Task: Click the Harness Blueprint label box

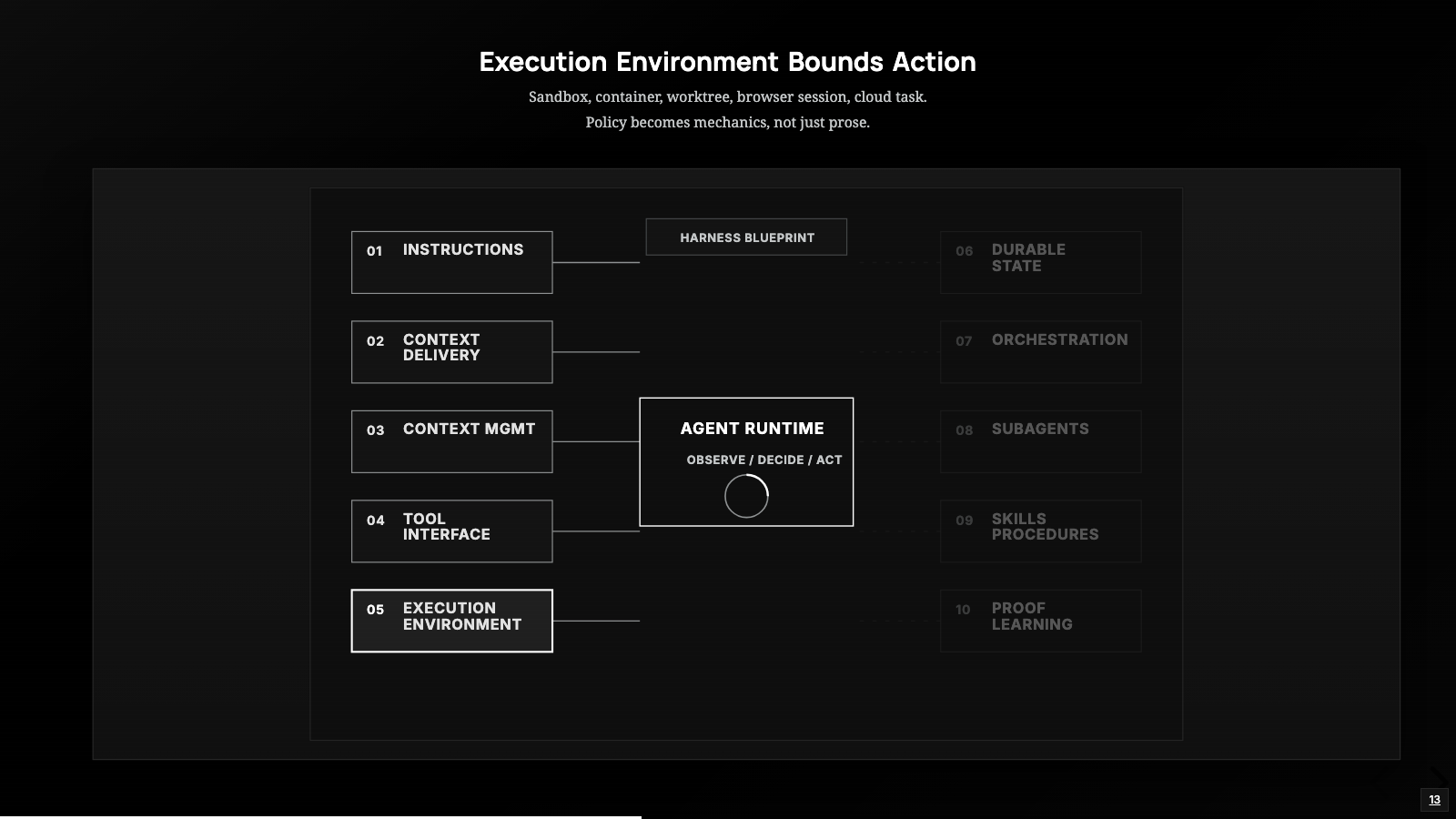Action: point(746,237)
